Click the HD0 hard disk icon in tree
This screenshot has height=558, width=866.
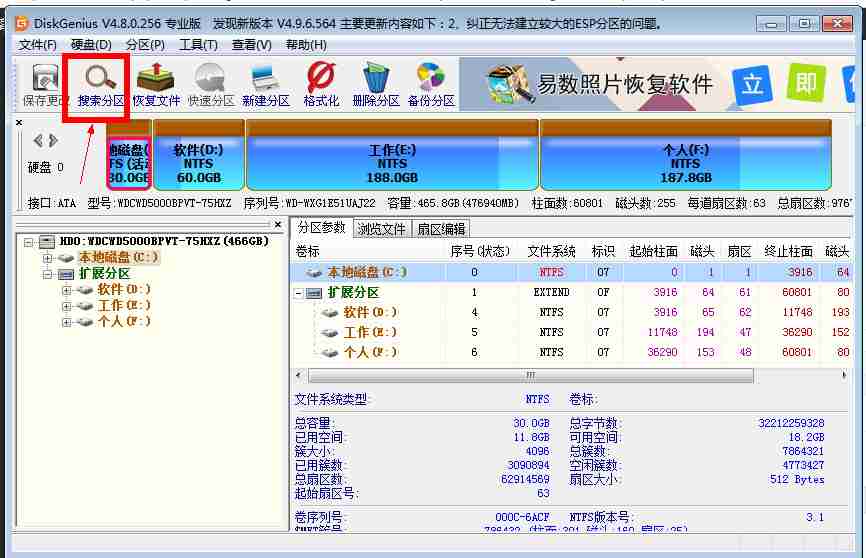coord(47,241)
